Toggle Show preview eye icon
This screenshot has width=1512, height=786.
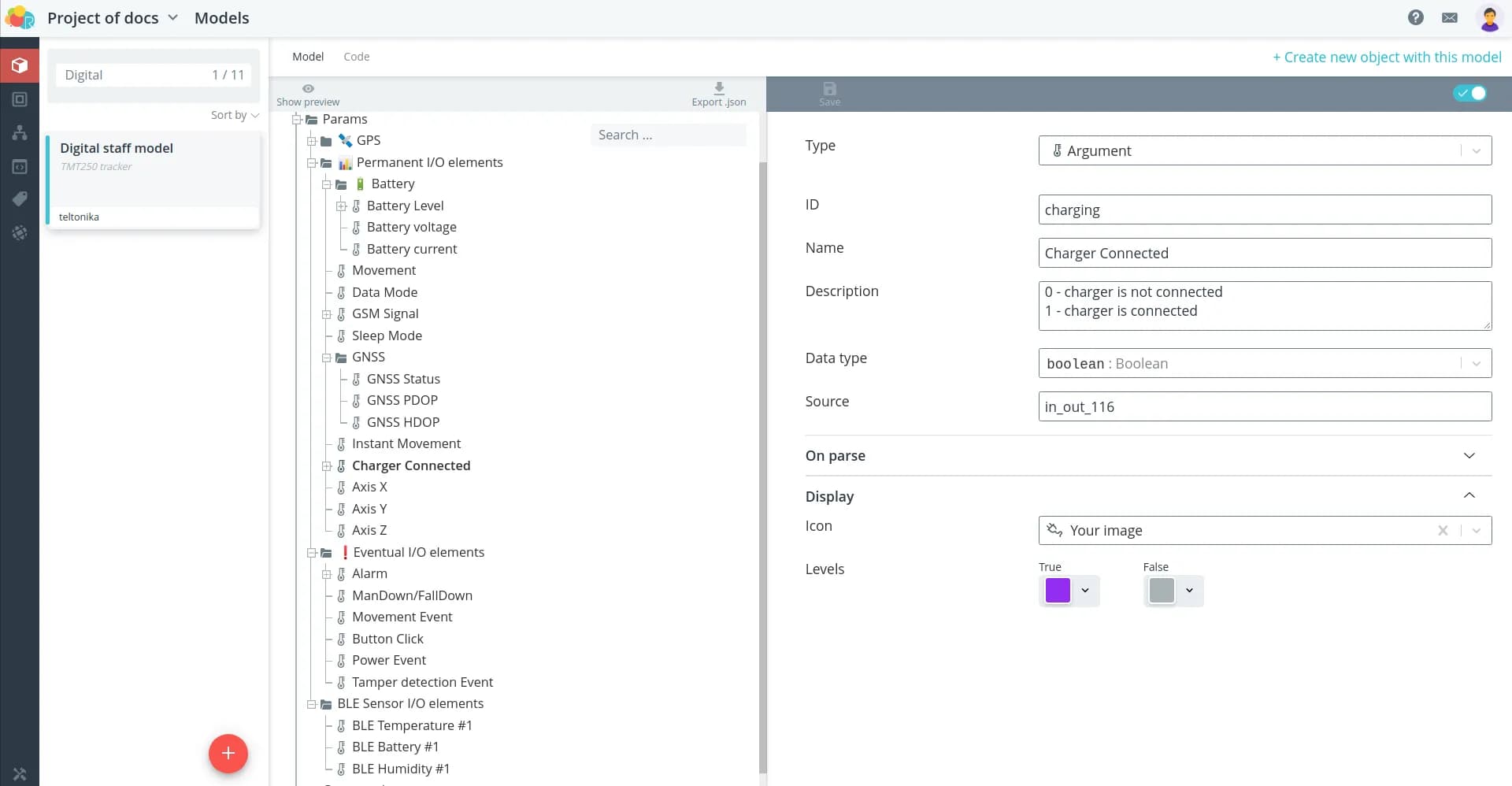click(x=308, y=89)
